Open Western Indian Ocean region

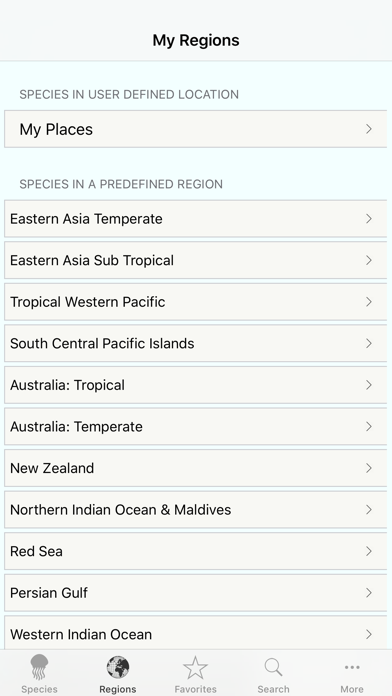(196, 633)
